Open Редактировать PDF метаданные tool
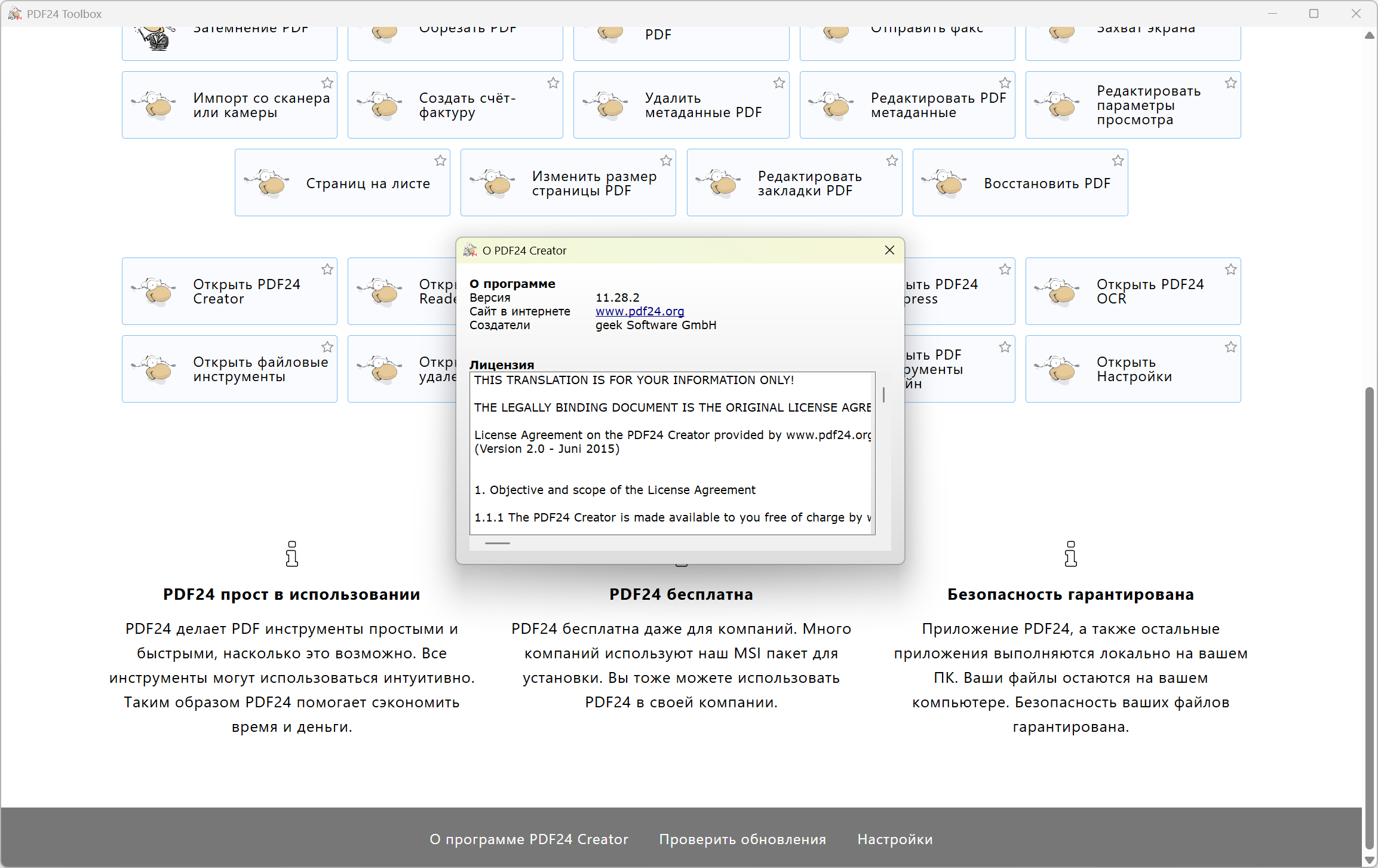This screenshot has height=868, width=1378. point(938,105)
